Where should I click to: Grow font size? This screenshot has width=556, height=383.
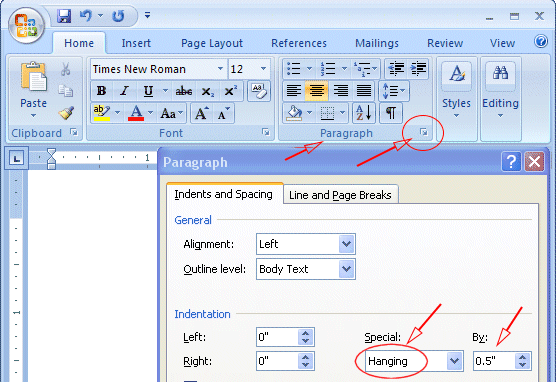(x=201, y=113)
